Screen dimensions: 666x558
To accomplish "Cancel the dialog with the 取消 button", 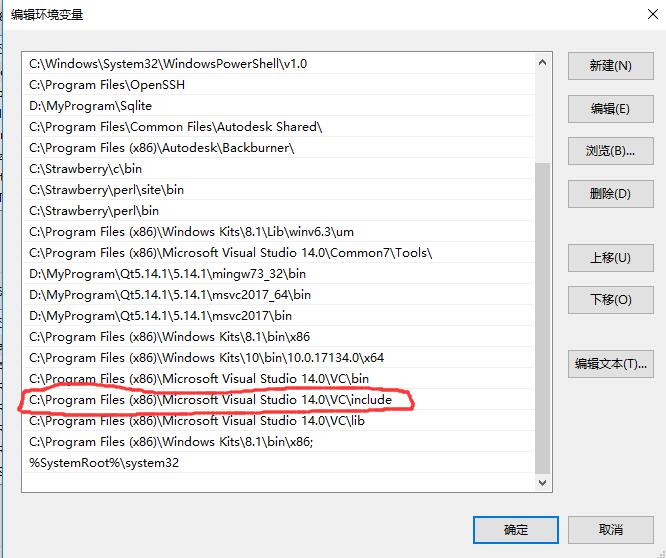I will tap(610, 530).
